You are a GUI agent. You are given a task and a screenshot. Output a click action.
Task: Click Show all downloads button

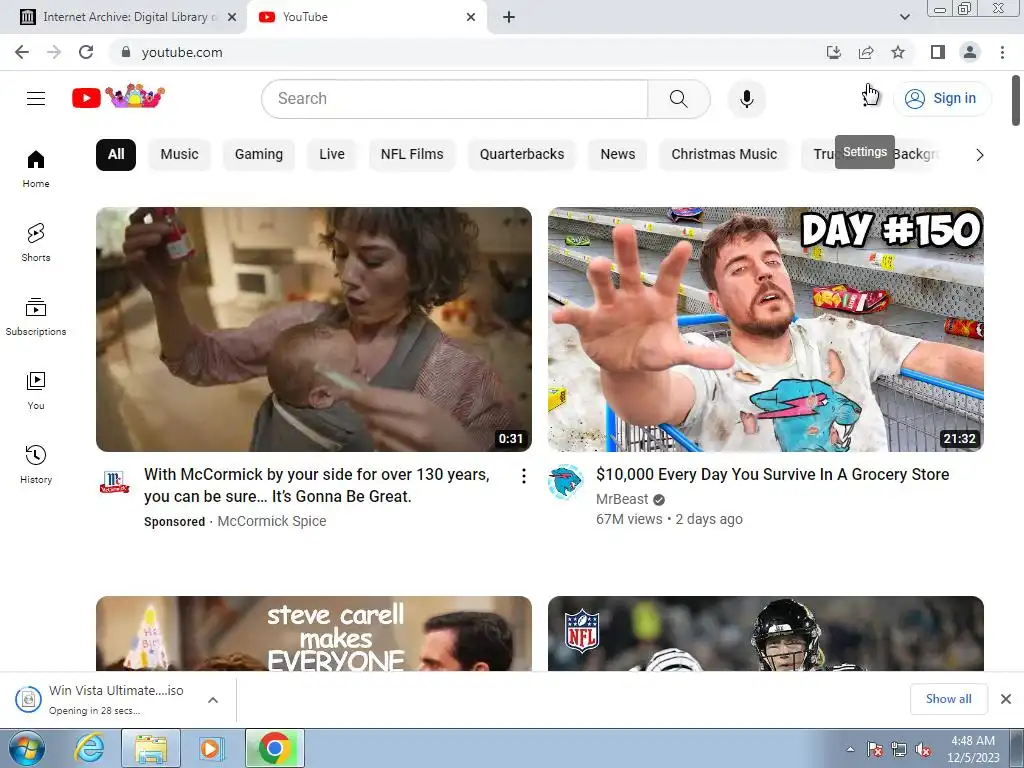[949, 699]
